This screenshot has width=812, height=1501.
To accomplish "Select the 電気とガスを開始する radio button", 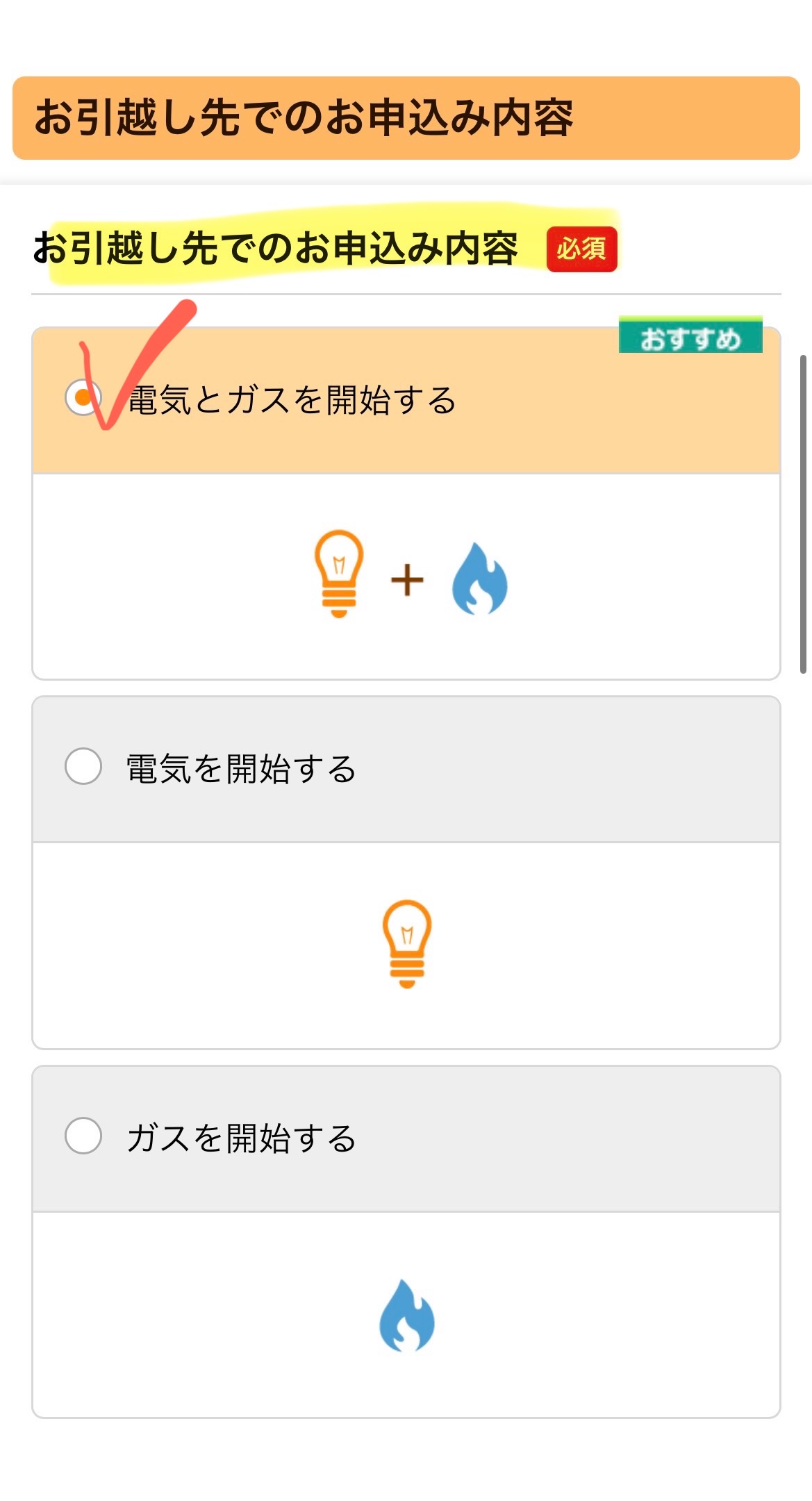I will tap(83, 398).
